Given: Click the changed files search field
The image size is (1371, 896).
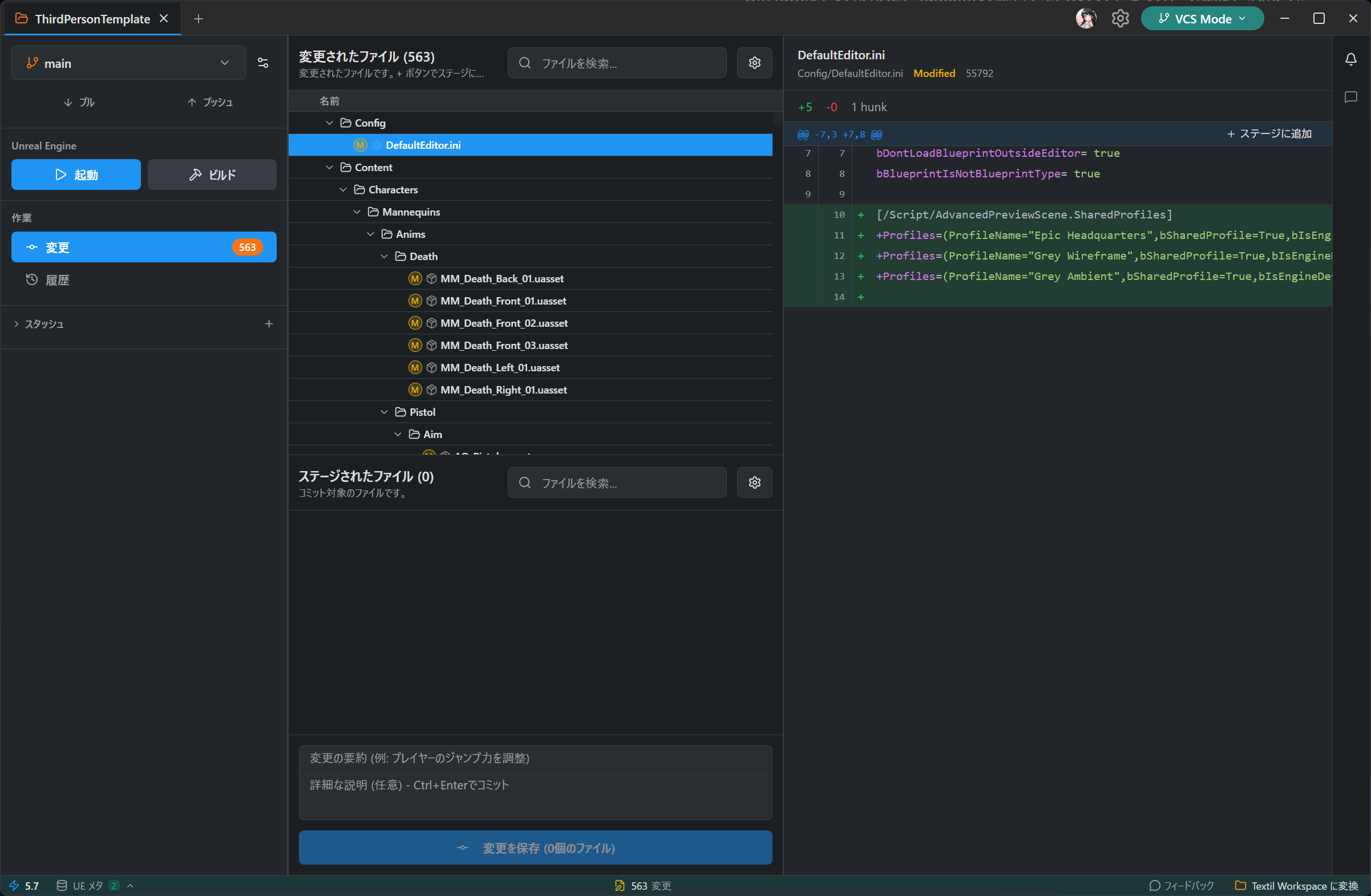Looking at the screenshot, I should click(x=616, y=63).
